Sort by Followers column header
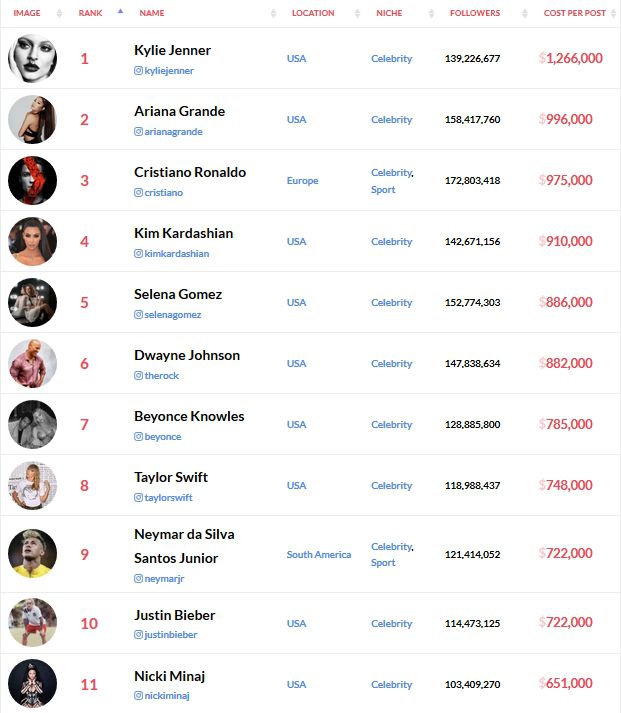 tap(475, 13)
